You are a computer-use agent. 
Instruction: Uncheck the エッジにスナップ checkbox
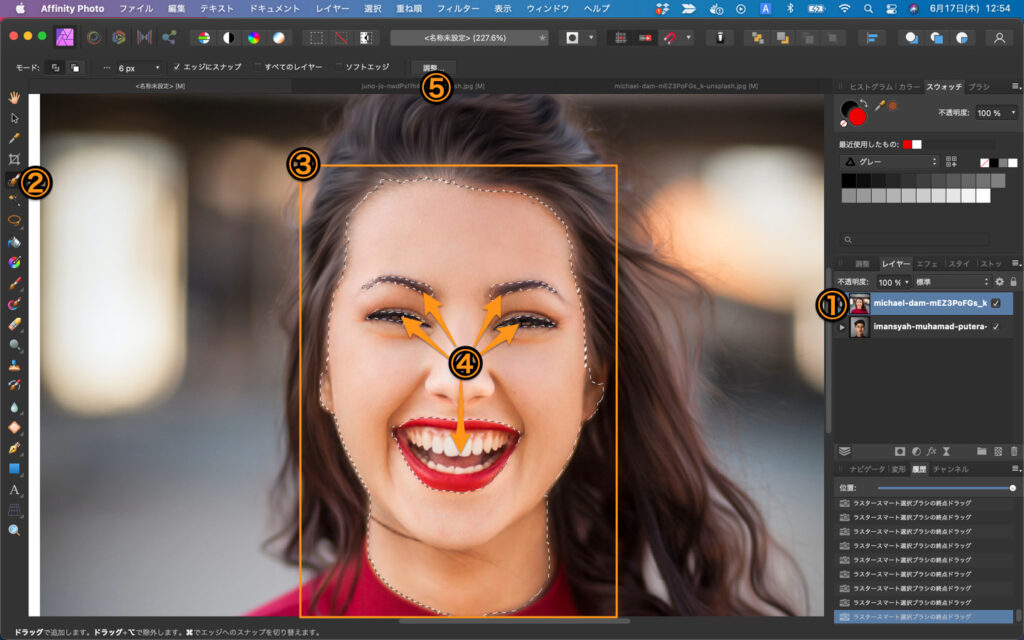[x=177, y=67]
